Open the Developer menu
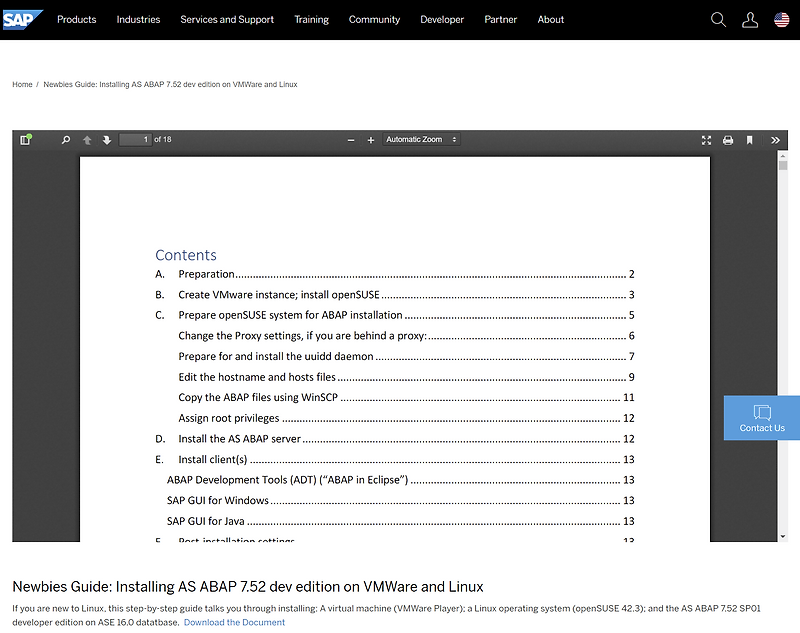Viewport: 800px width, 633px height. (x=442, y=19)
